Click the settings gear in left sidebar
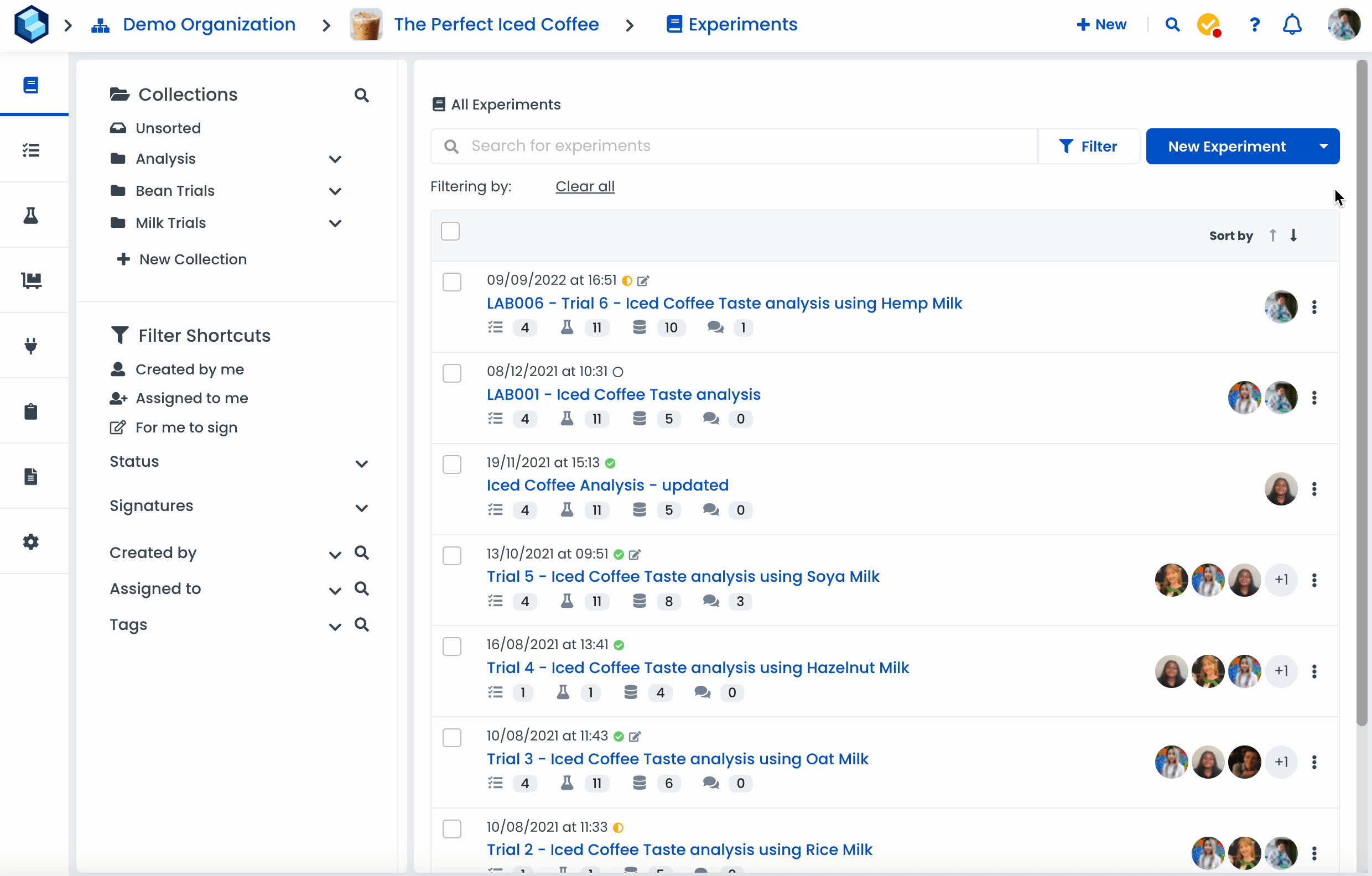The width and height of the screenshot is (1372, 876). 31,541
